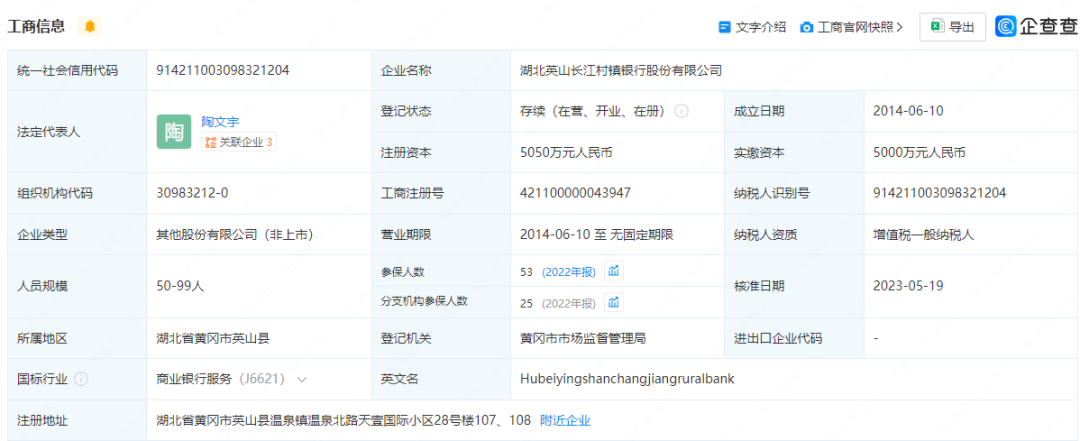Select taxpayer ID under 纳税人识别号
Viewport: 1080px width, 441px height.
coord(939,194)
